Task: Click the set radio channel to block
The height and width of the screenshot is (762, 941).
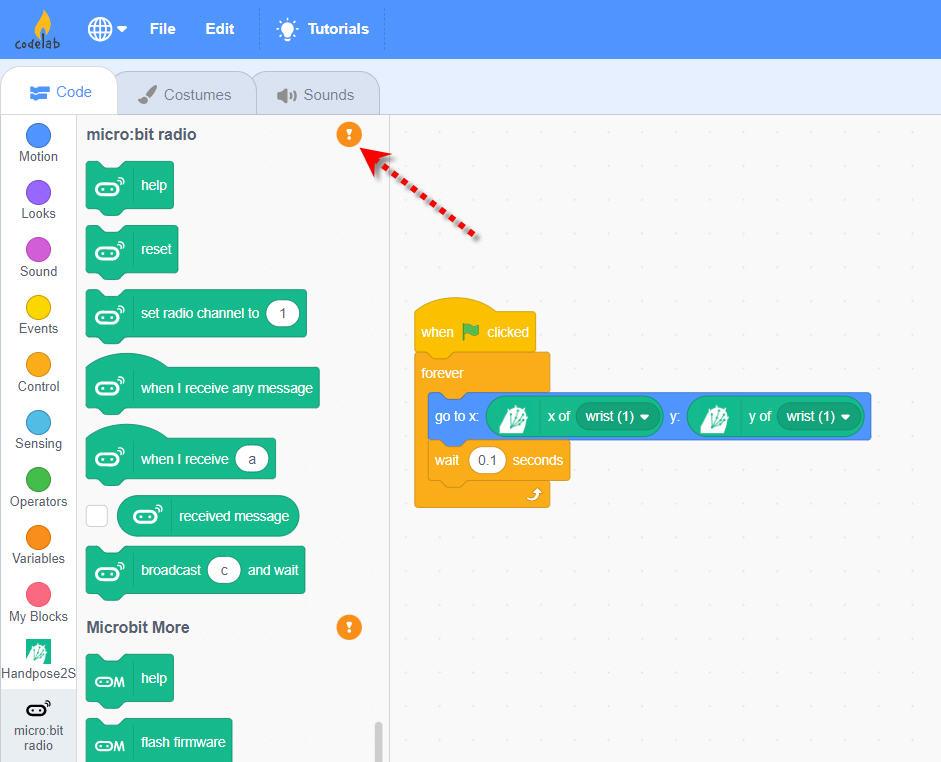Action: (196, 314)
